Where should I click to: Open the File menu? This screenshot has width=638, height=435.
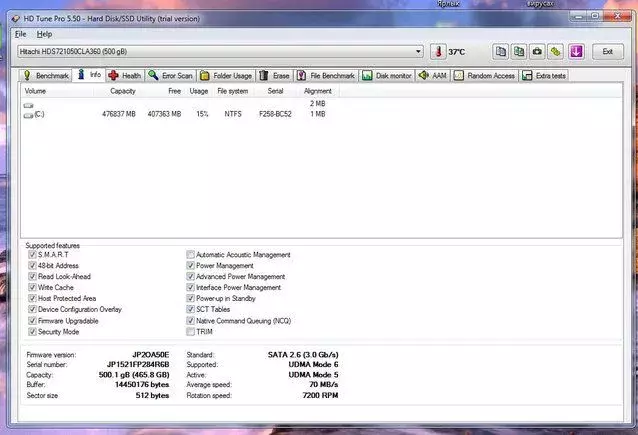coord(20,34)
